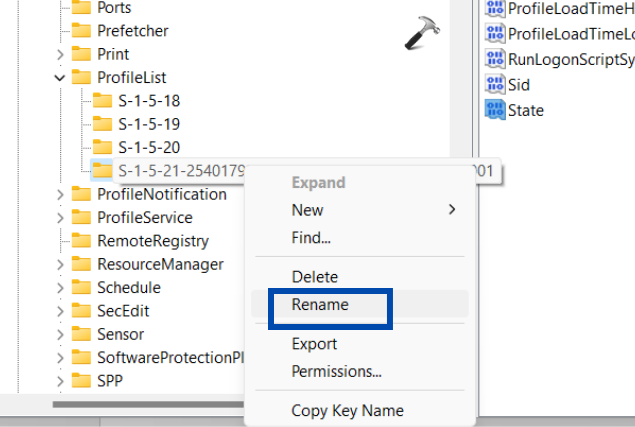Click the Sensor folder icon

click(x=81, y=334)
